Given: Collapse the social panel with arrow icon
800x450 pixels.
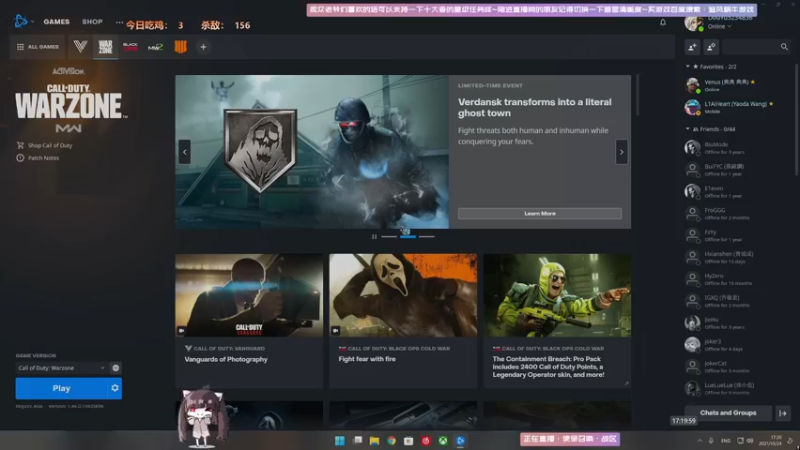Looking at the screenshot, I should pos(783,413).
